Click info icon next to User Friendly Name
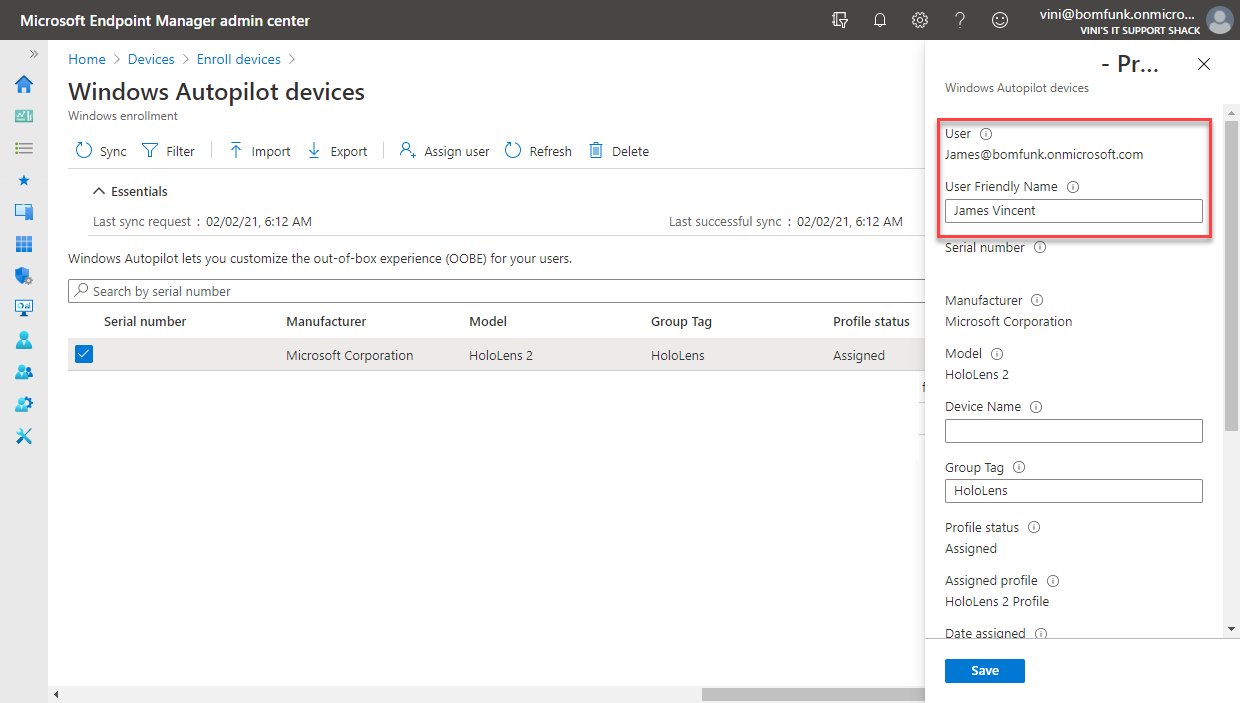This screenshot has width=1240, height=703. point(1073,187)
